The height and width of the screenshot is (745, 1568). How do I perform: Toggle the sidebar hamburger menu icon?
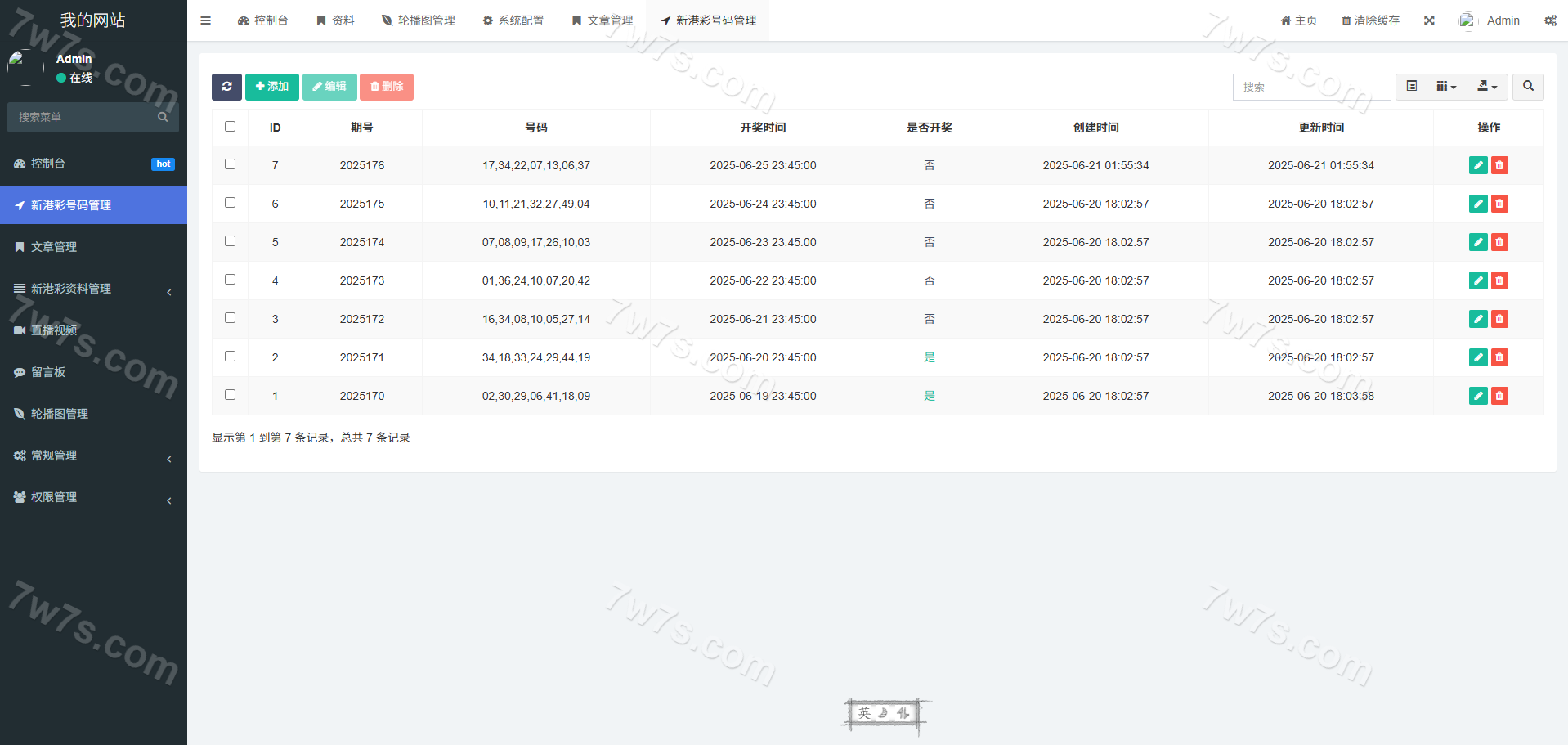click(206, 20)
